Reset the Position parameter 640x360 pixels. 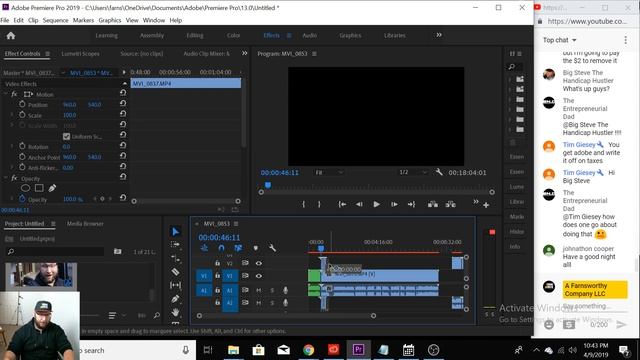click(x=123, y=104)
